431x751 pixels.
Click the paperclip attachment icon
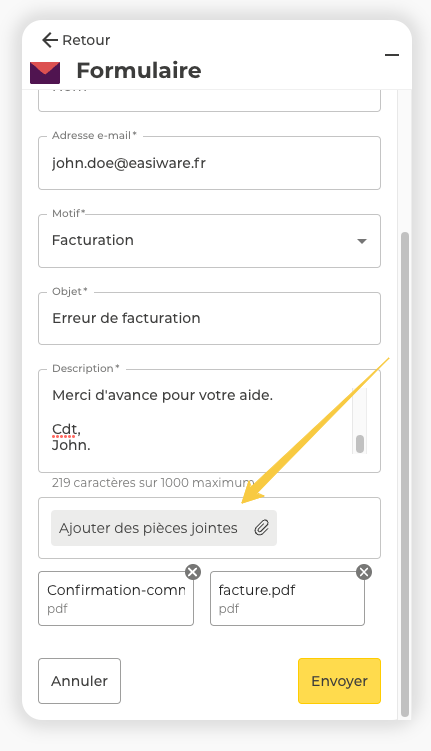coord(261,528)
